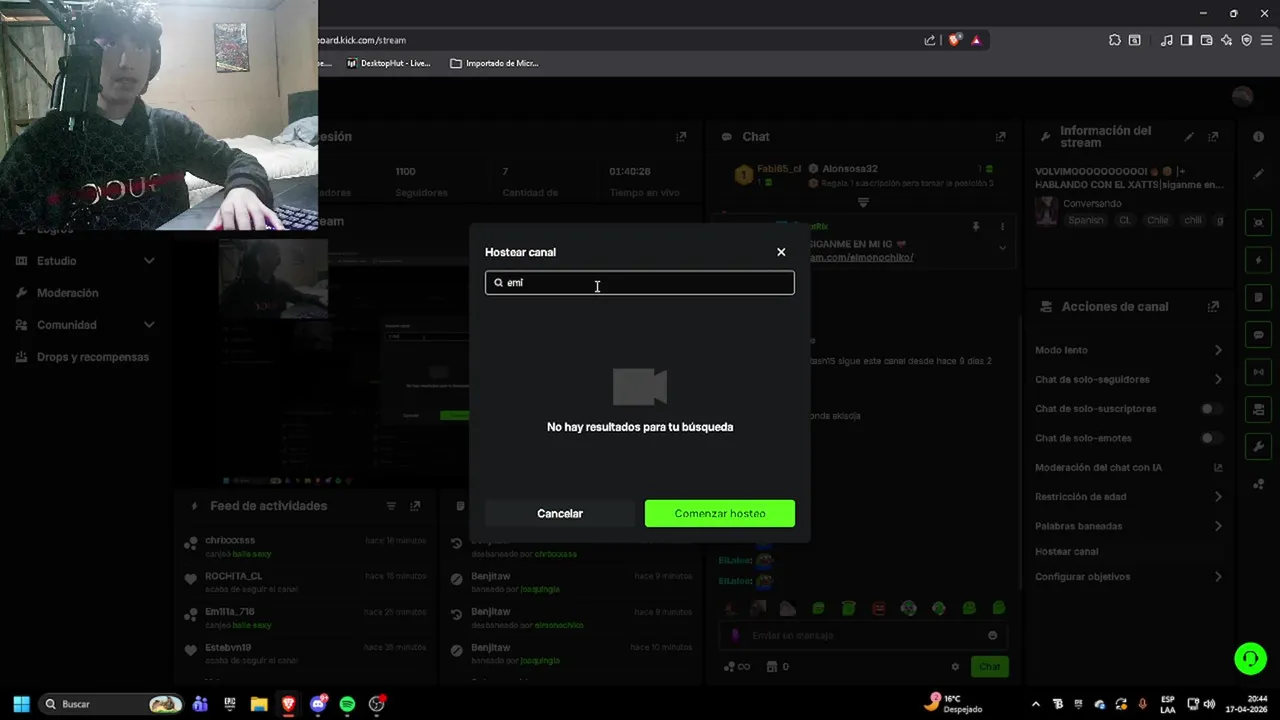
Task: Open Windows Start menu
Action: click(x=21, y=704)
